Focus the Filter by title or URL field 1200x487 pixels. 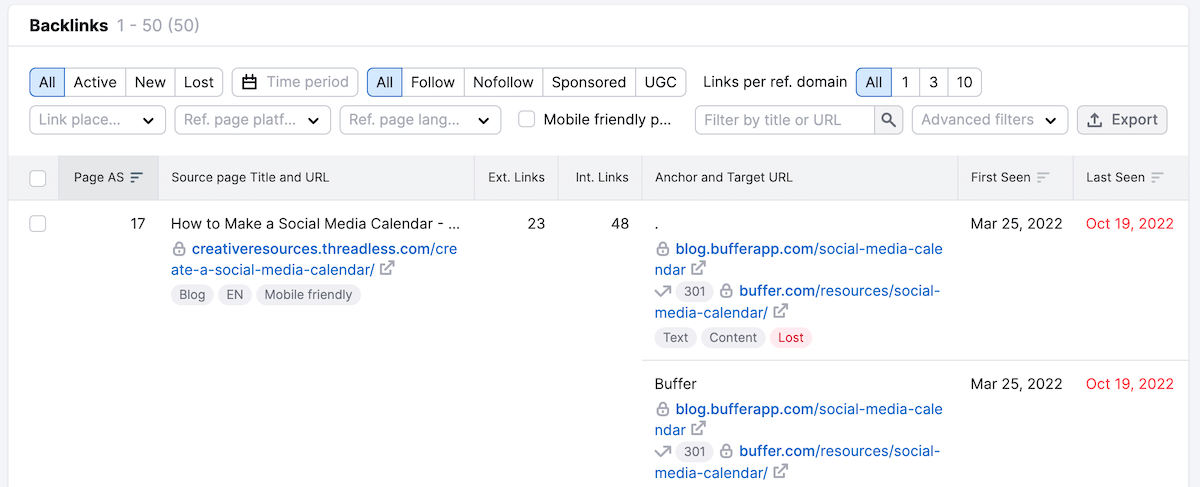784,120
